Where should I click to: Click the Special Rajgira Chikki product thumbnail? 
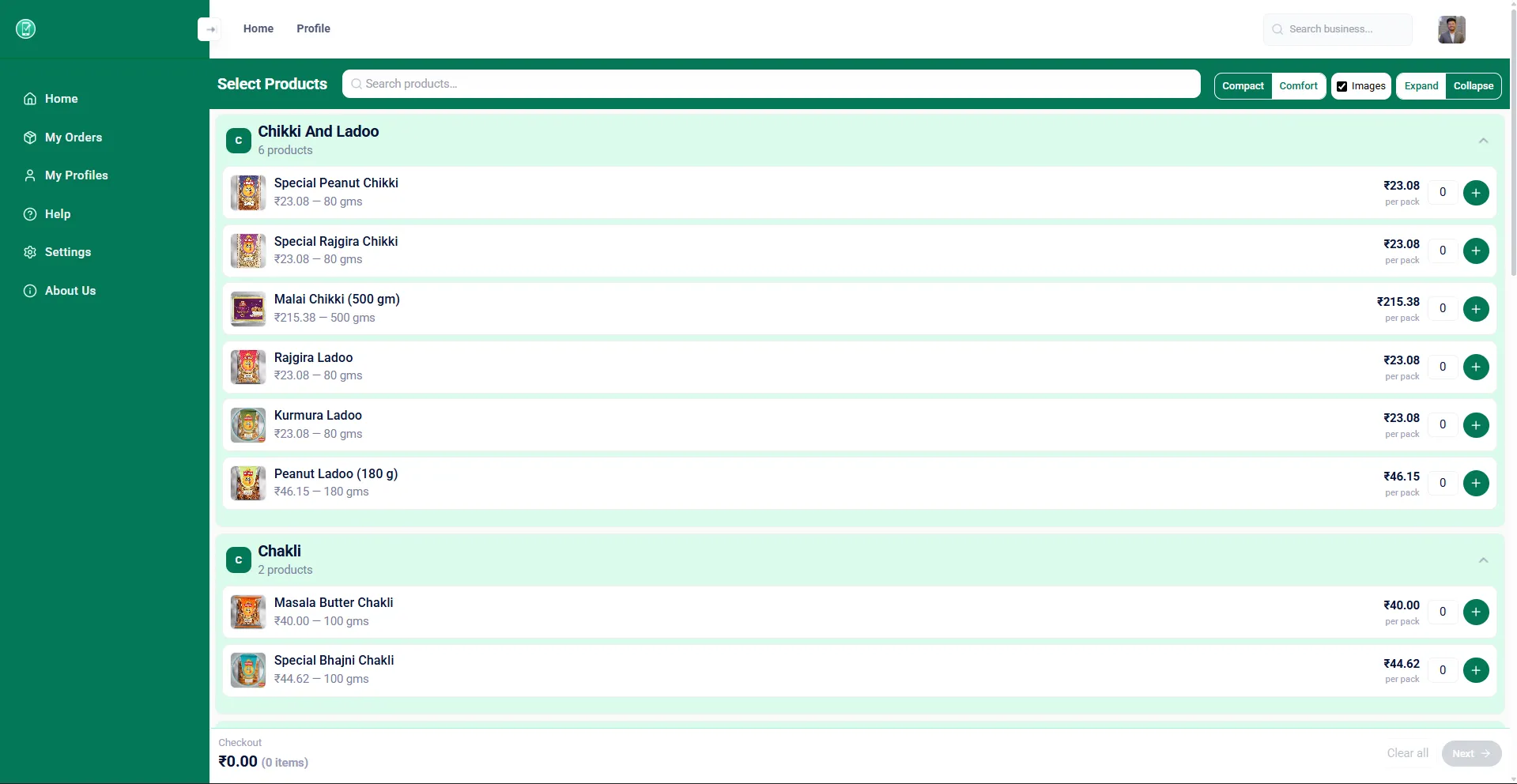(248, 251)
